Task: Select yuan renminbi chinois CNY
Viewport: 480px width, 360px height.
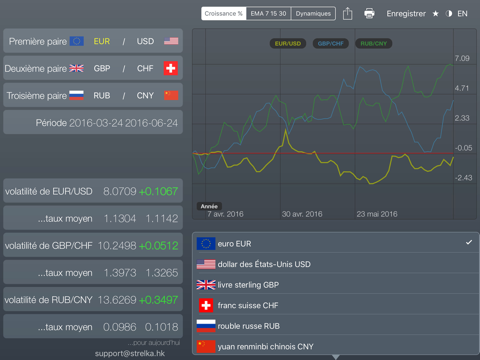Action: 336,346
